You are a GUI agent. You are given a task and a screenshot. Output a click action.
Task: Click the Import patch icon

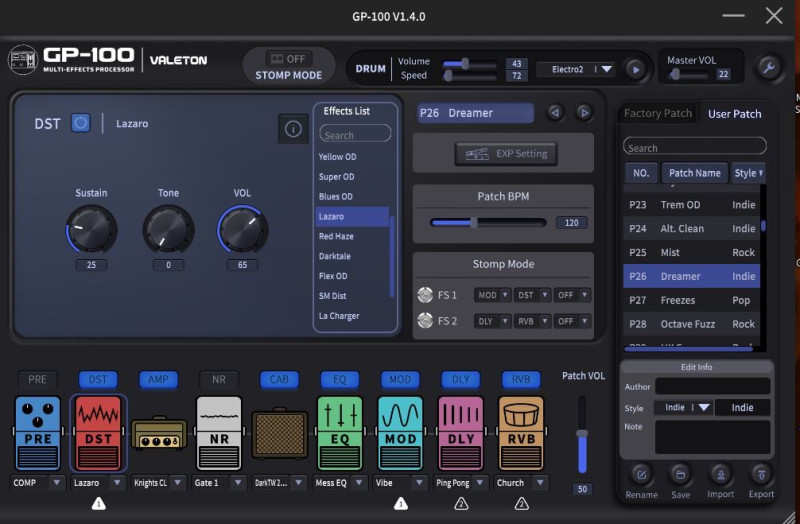click(721, 476)
